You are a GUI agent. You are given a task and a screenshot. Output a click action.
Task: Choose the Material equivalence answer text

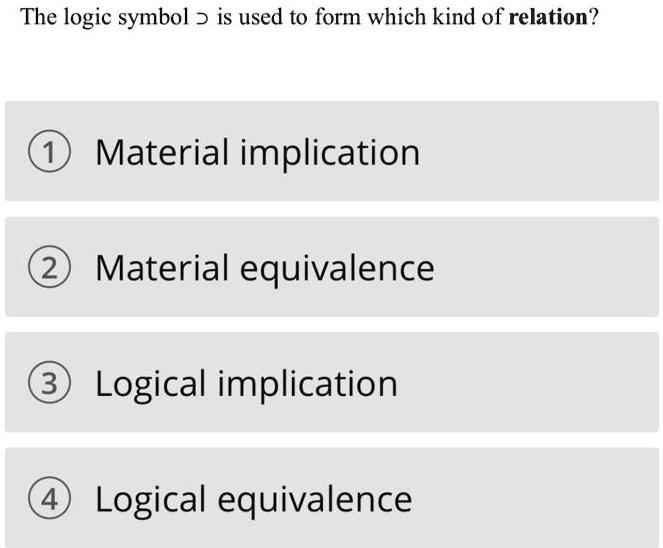[265, 269]
